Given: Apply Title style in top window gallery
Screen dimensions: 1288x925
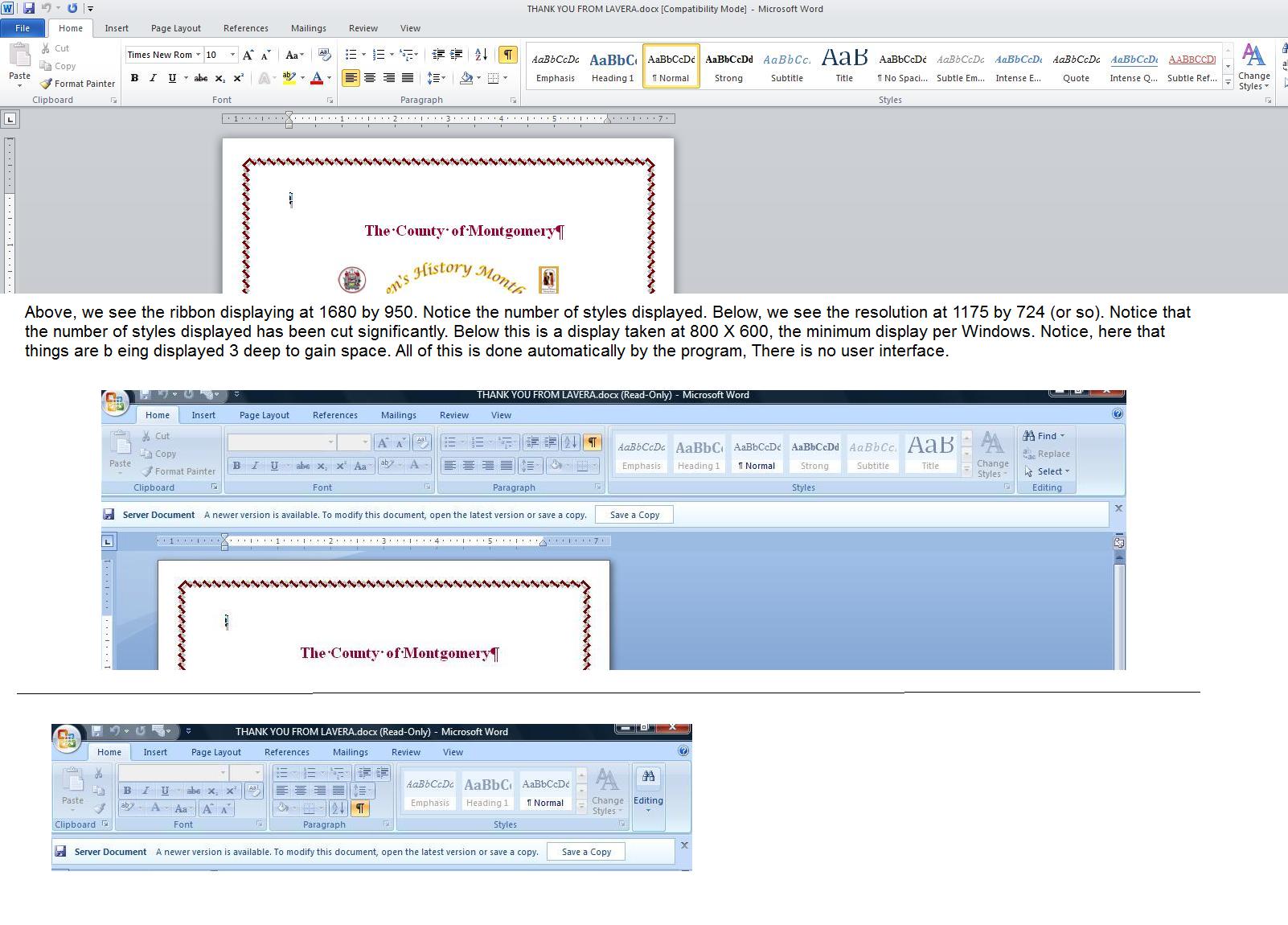Looking at the screenshot, I should 844,66.
